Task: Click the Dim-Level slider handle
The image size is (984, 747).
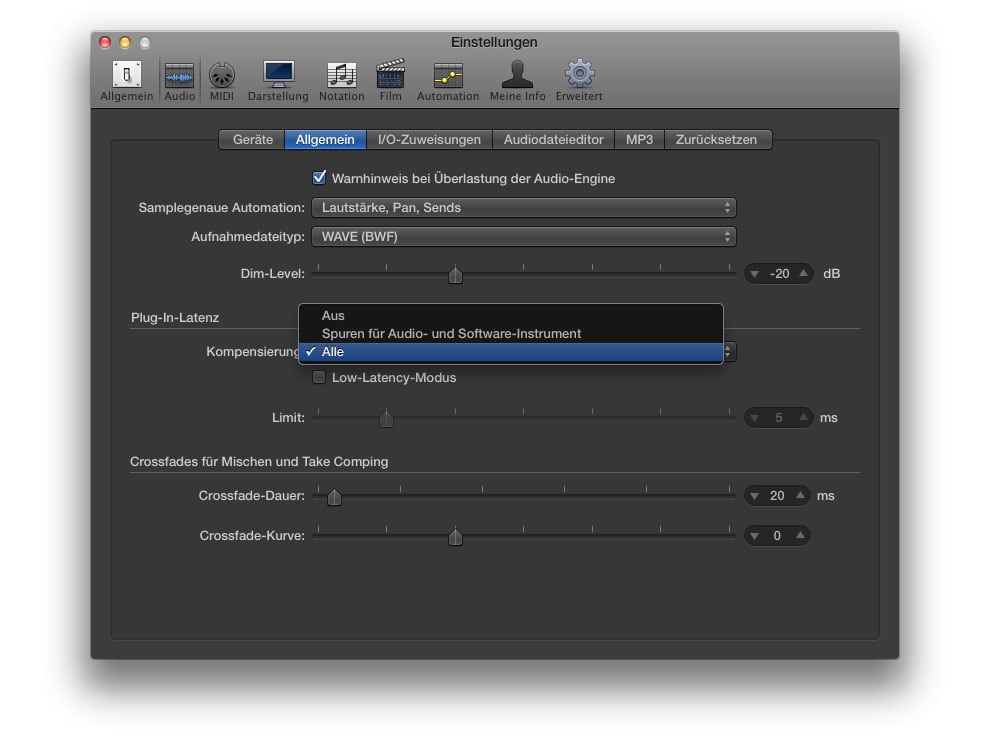Action: tap(456, 275)
